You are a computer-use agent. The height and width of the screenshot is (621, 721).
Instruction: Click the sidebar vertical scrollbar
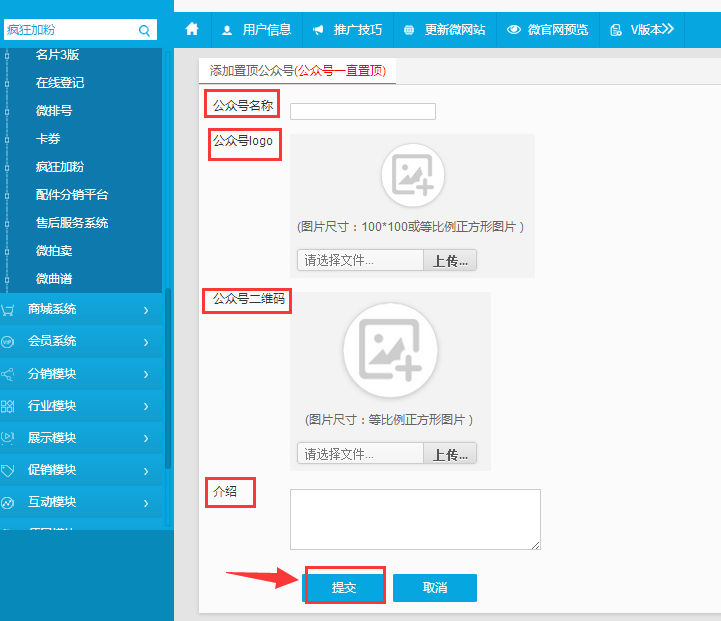[x=168, y=378]
